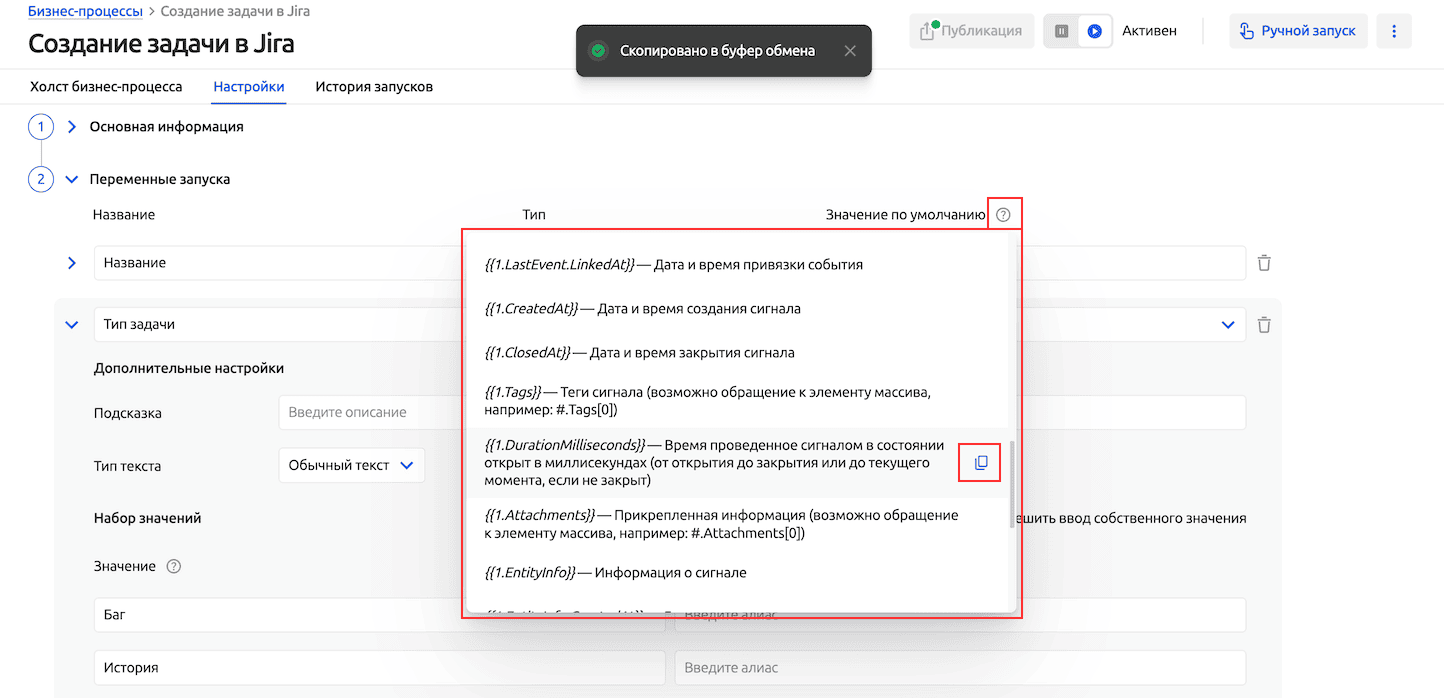Delete the Тип задачи variable row
Viewport: 1444px width, 698px height.
[x=1264, y=325]
